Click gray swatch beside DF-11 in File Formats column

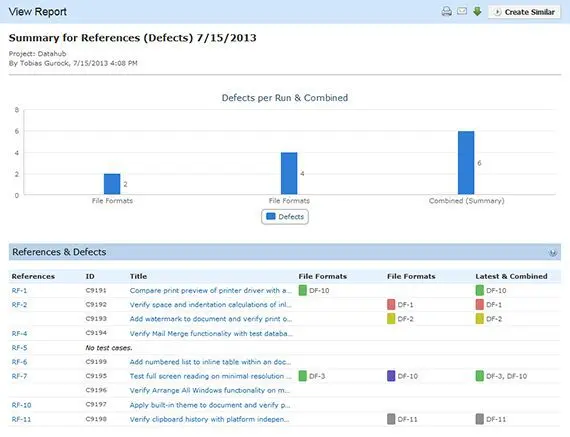(x=391, y=419)
